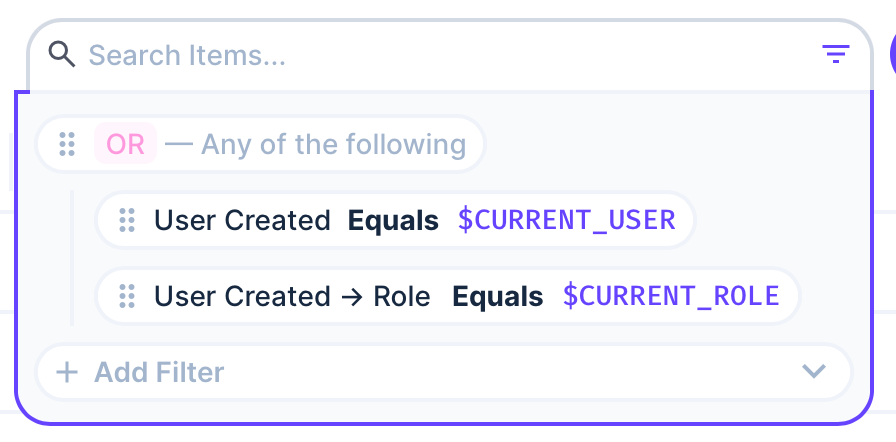Switch the Any of the following group label

pos(333,144)
